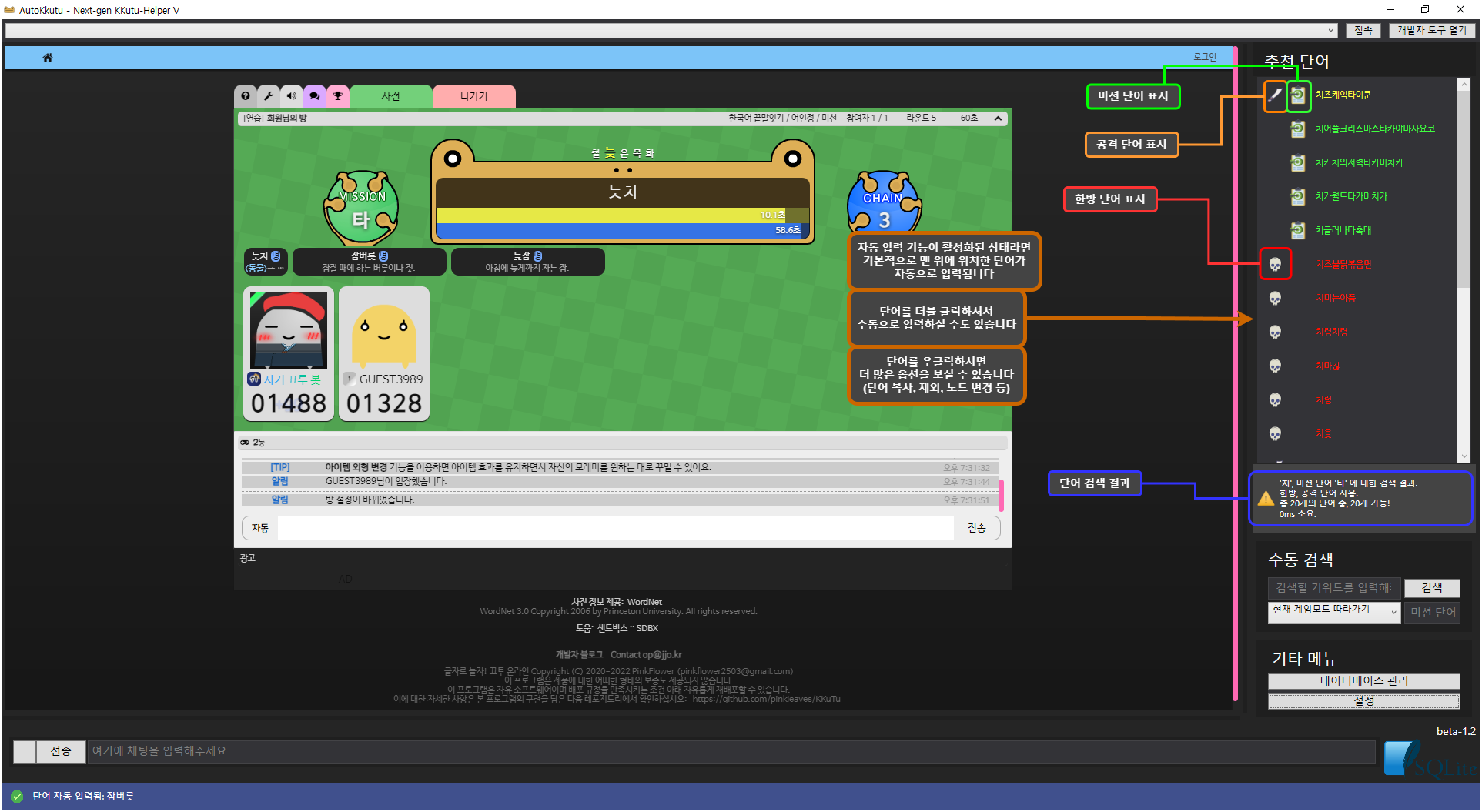This screenshot has height=812, width=1482.
Task: Click the mission icon next to 치글러나타촉매
Action: click(x=1298, y=231)
